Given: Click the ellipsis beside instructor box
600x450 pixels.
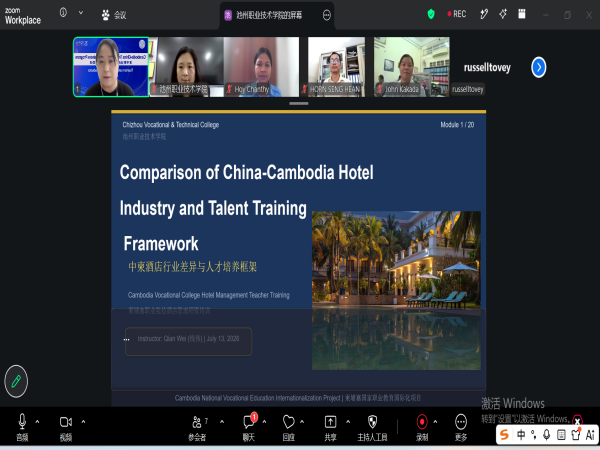Looking at the screenshot, I should (x=127, y=339).
